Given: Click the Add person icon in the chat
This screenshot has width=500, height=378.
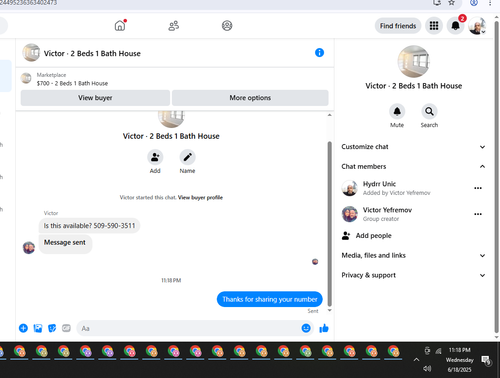Looking at the screenshot, I should point(155,157).
